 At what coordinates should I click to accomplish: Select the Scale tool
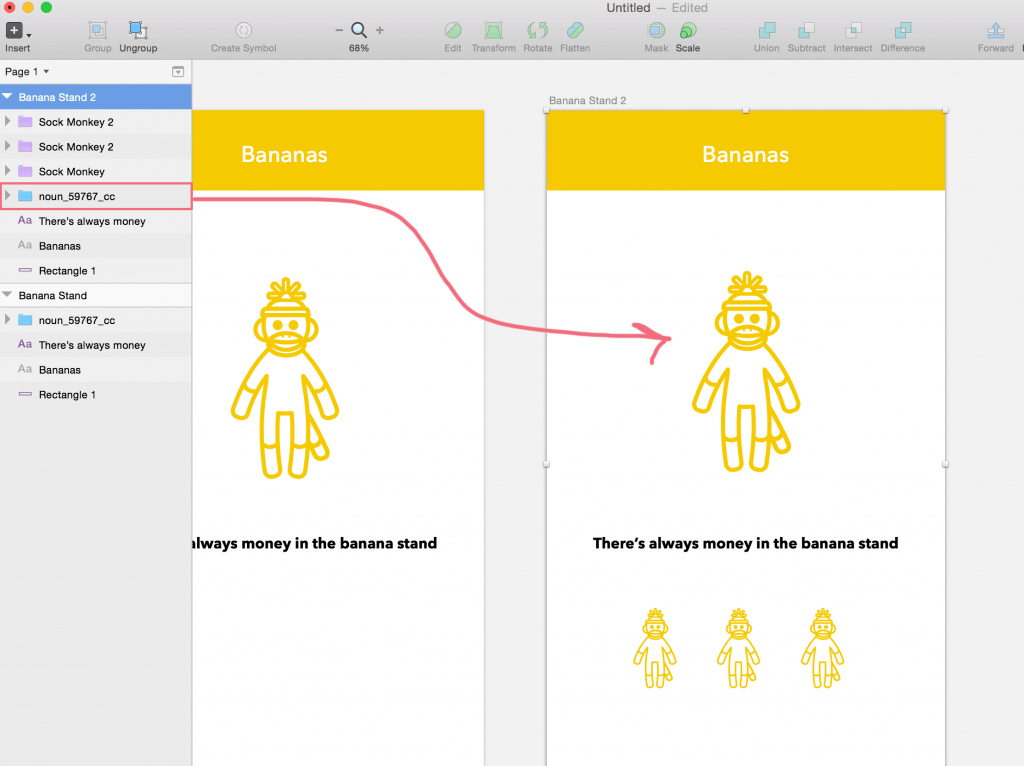[688, 31]
